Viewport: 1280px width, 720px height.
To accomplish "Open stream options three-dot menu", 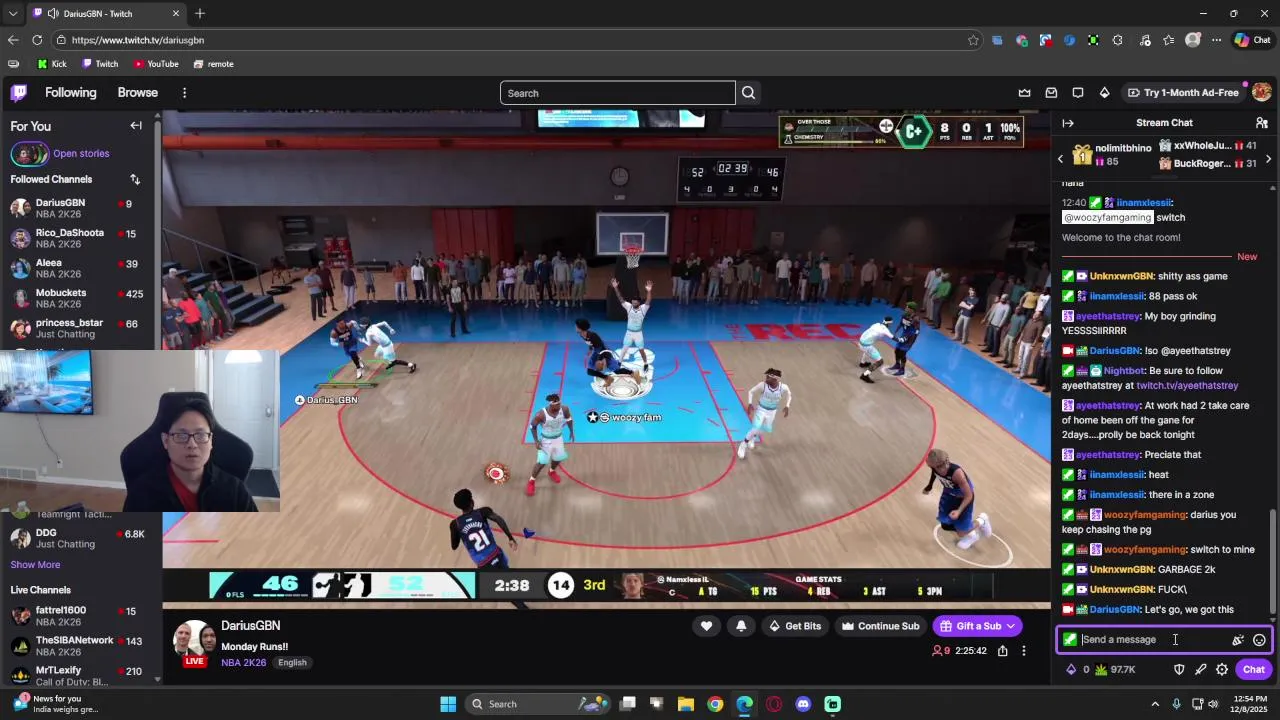I will point(1023,651).
